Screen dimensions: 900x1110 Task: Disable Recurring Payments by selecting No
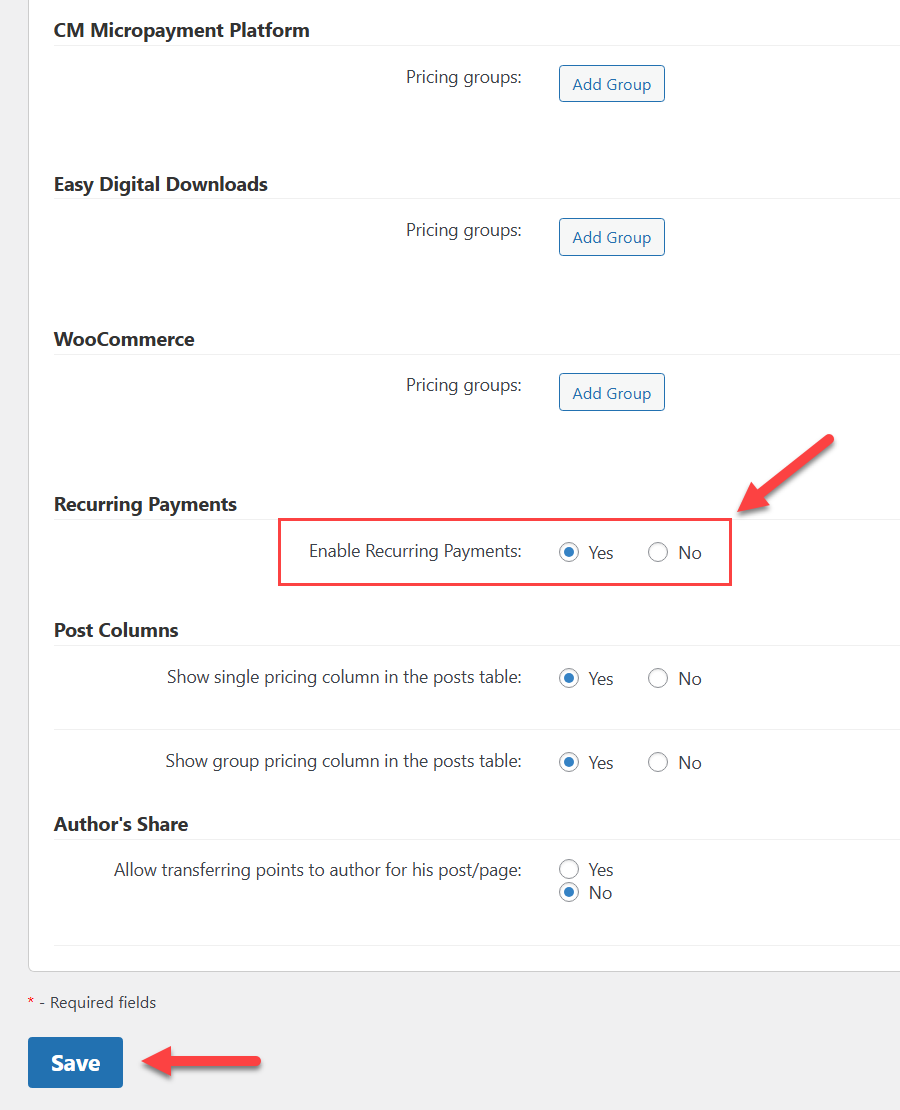[658, 552]
